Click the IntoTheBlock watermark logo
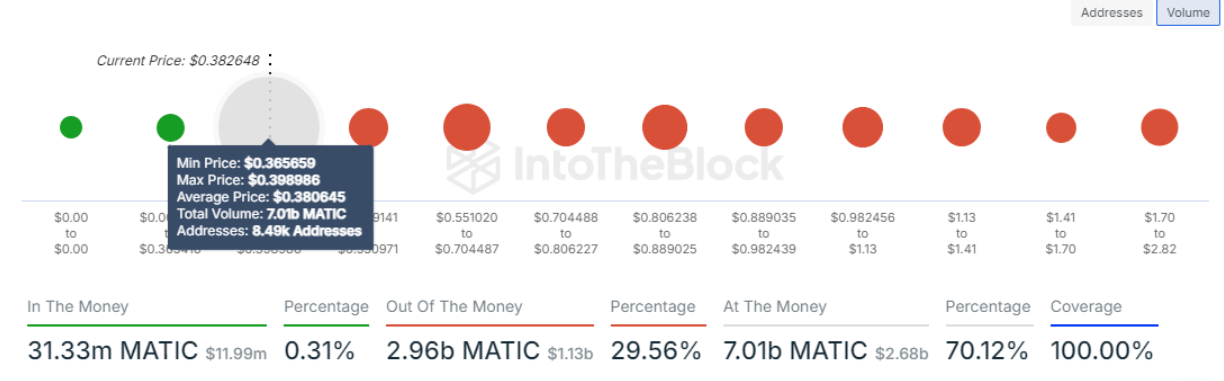 pyautogui.click(x=615, y=163)
